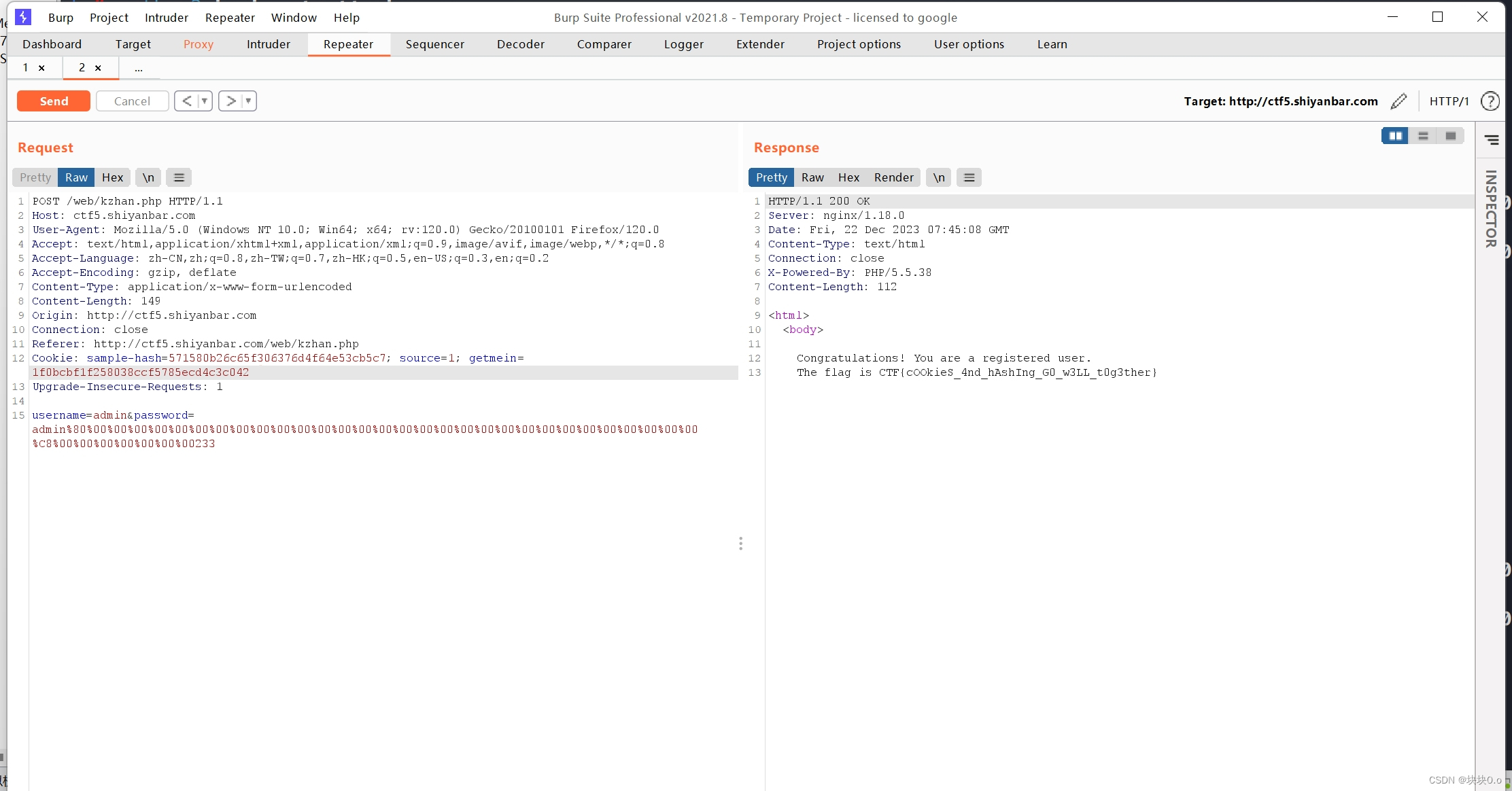This screenshot has width=1512, height=791.
Task: Switch the Request view to Hex
Action: (x=112, y=177)
